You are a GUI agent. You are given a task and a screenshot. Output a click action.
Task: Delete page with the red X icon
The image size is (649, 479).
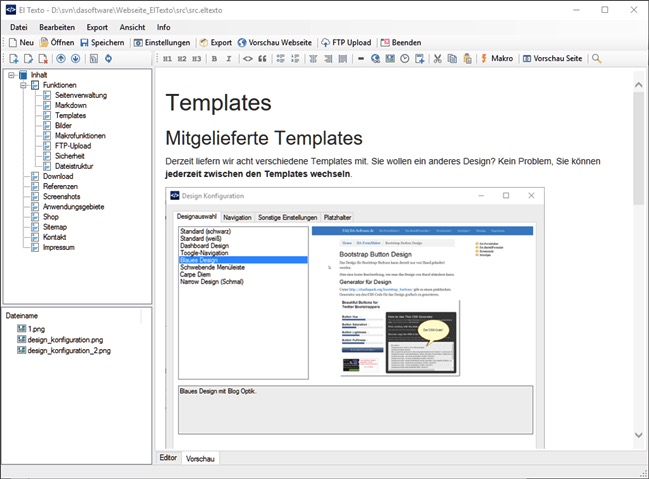43,59
